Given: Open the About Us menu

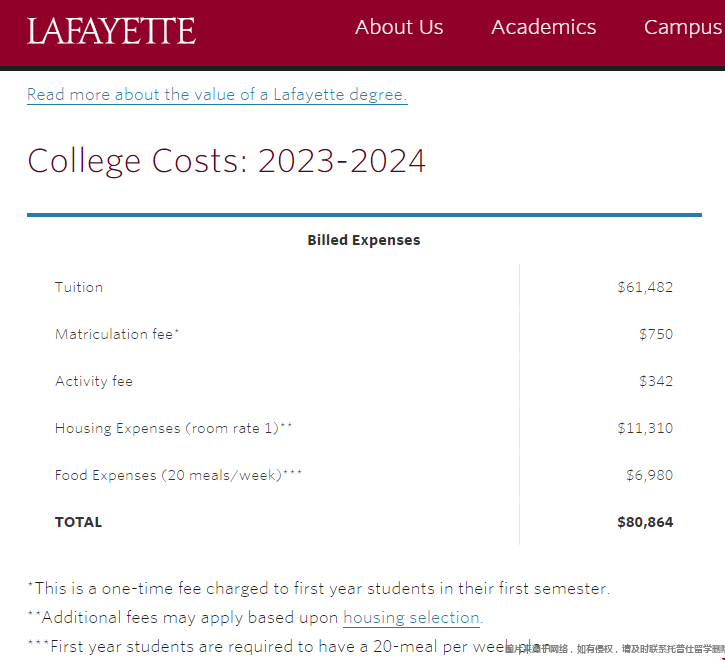Looking at the screenshot, I should tap(399, 27).
